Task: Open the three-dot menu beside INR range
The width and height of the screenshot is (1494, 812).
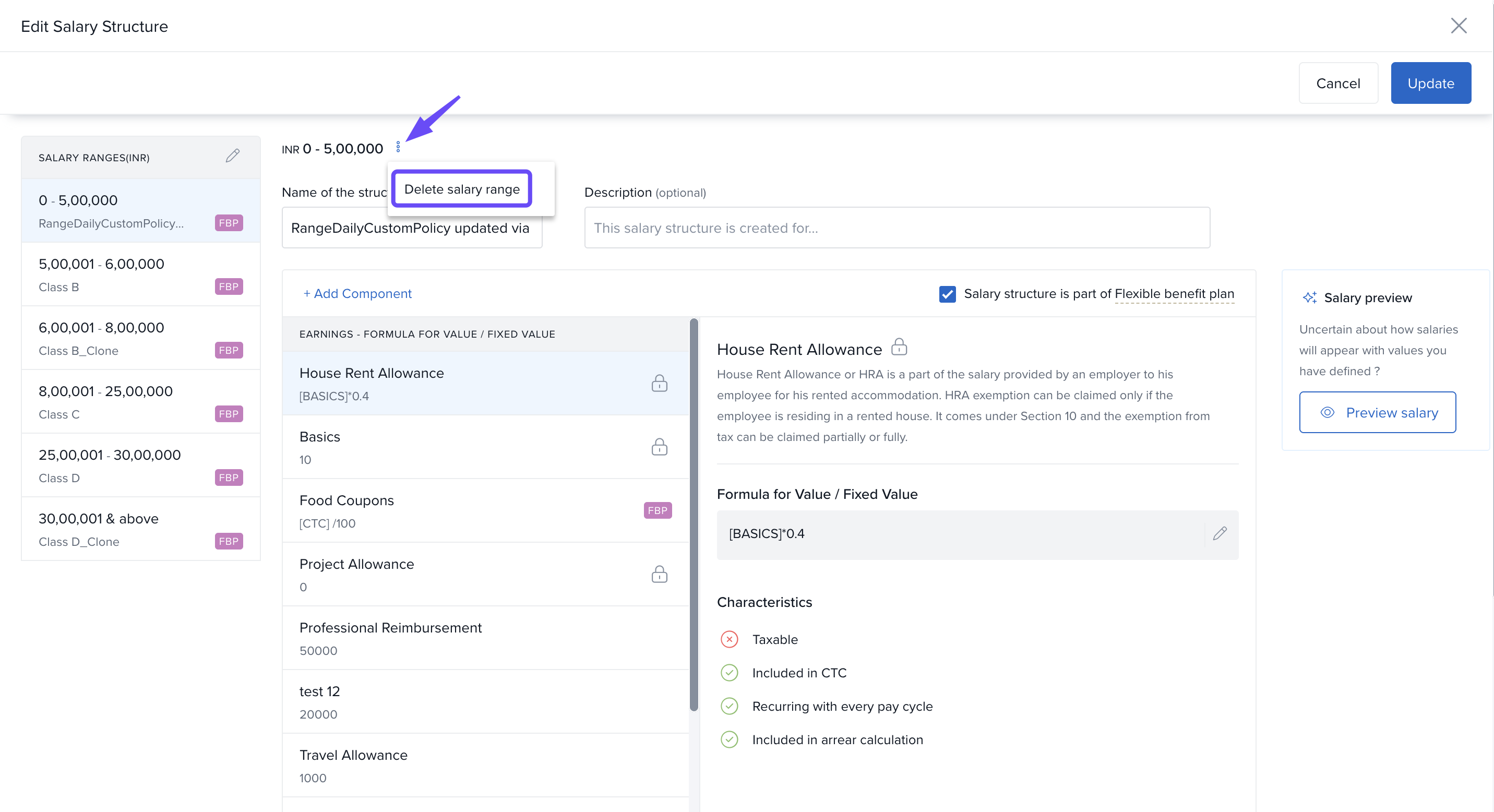Action: click(x=398, y=147)
